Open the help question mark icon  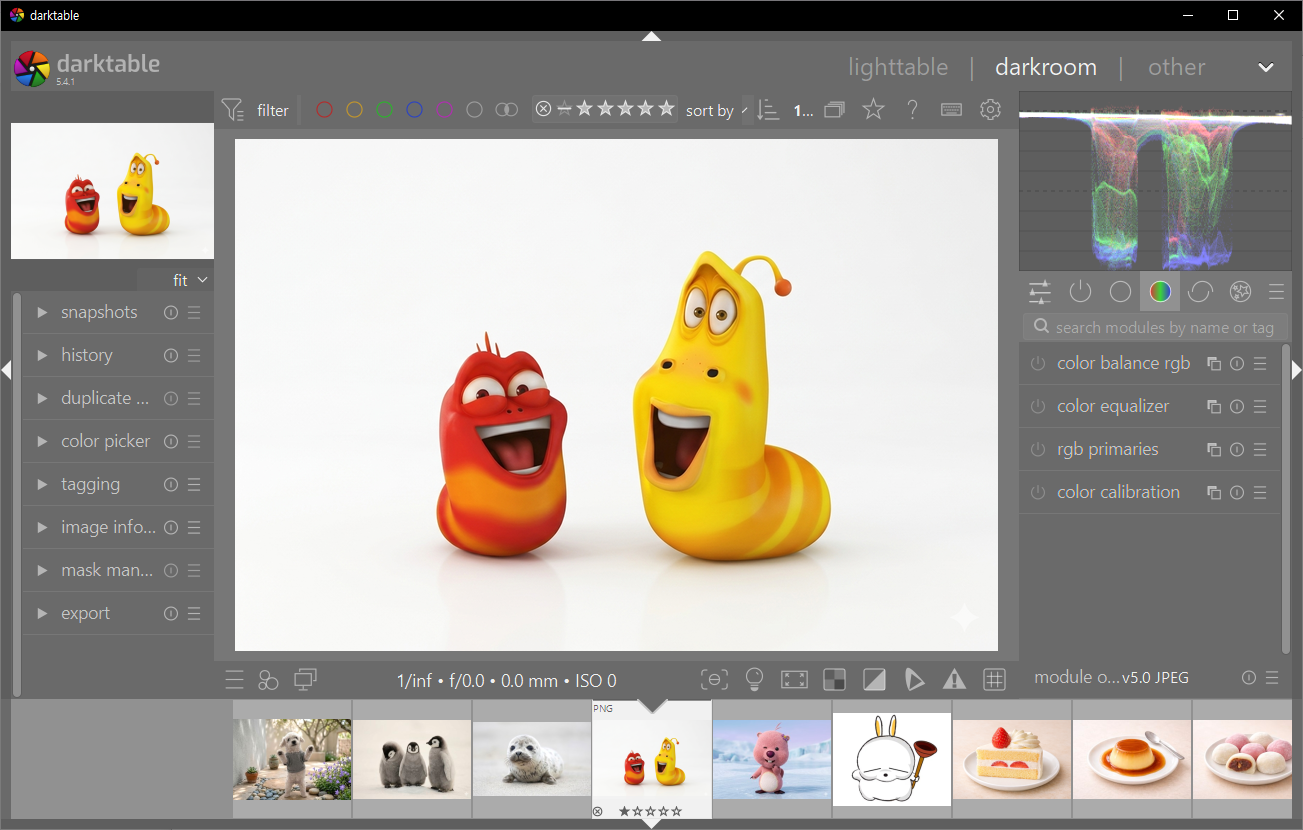[912, 110]
